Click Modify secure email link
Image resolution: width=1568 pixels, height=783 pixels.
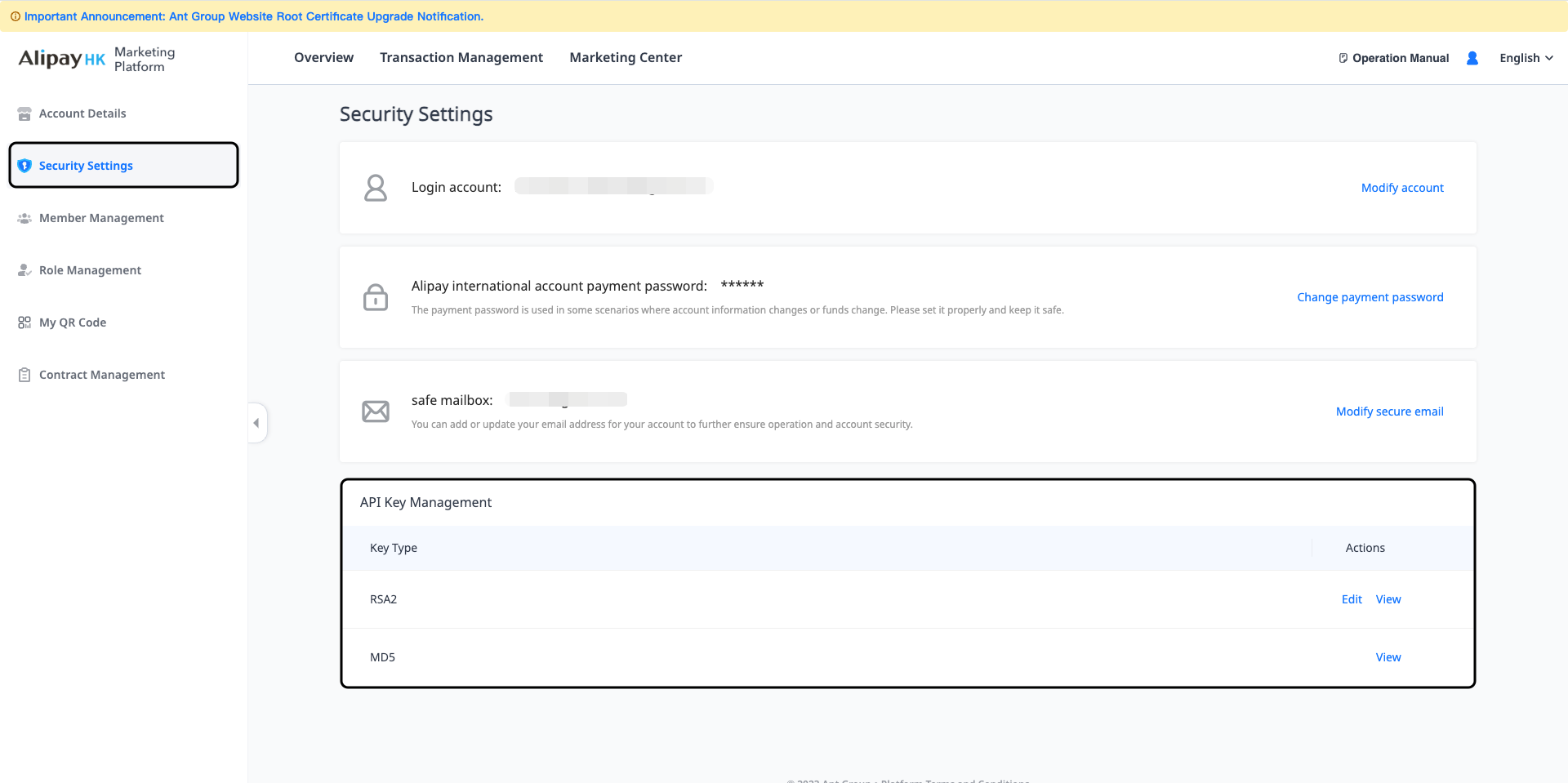click(x=1390, y=412)
